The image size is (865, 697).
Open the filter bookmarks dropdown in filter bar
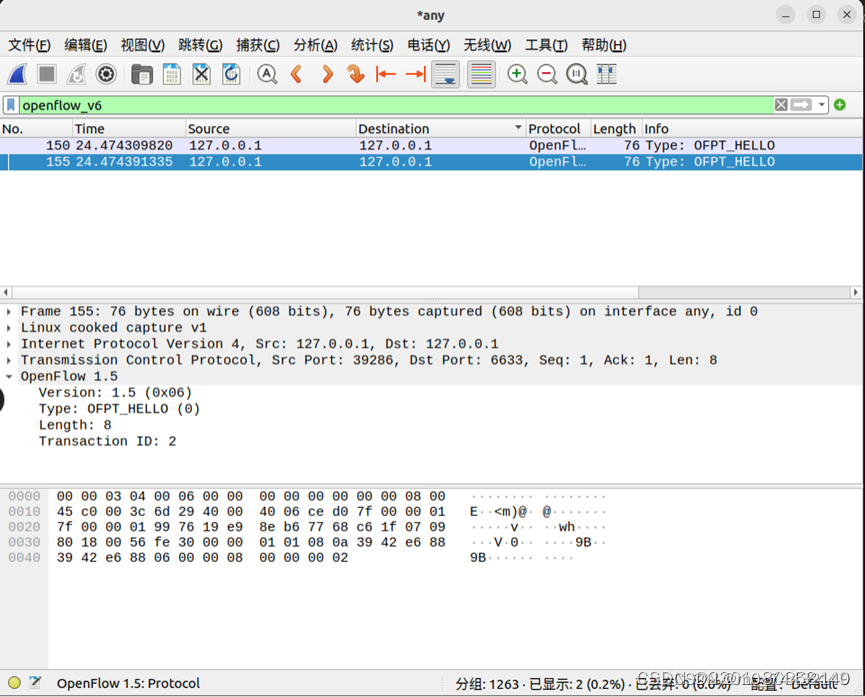coord(10,104)
